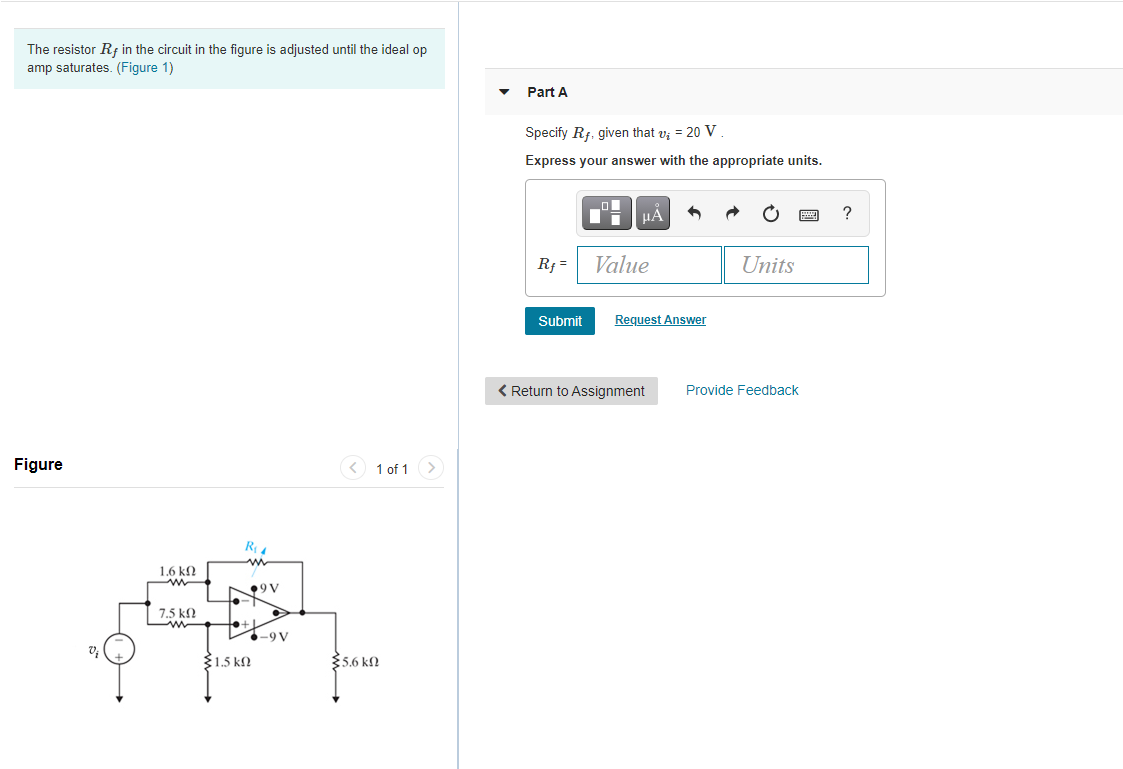1123x769 pixels.
Task: Redo the last answer edit
Action: coord(732,212)
